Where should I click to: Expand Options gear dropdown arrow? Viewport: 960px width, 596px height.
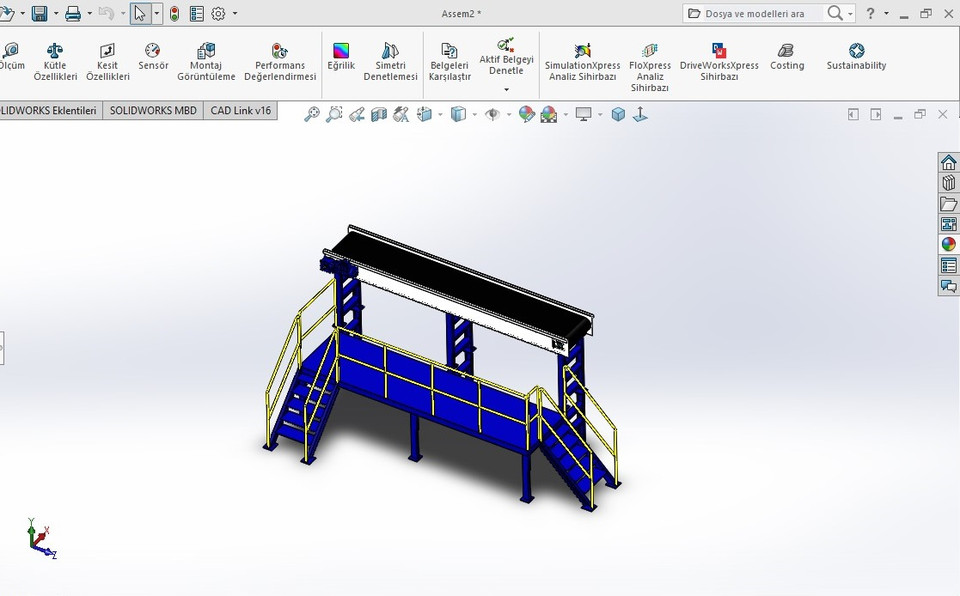234,13
